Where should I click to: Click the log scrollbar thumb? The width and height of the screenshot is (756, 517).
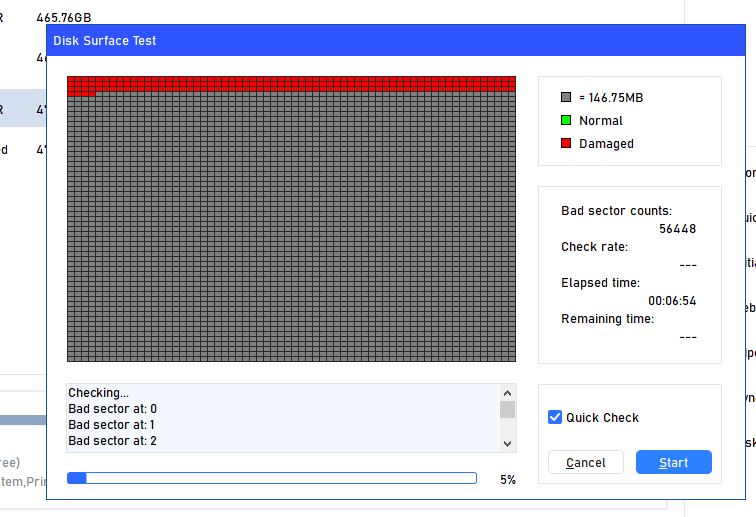click(508, 409)
